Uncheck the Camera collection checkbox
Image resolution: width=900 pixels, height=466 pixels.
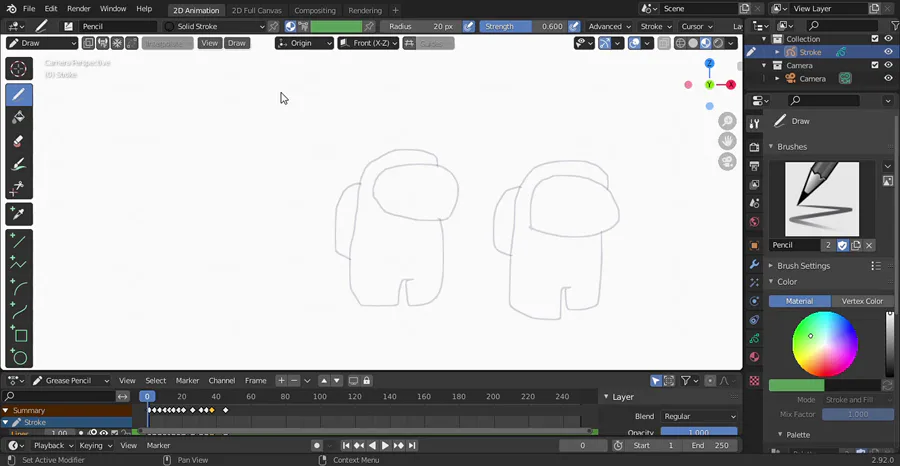pos(875,65)
